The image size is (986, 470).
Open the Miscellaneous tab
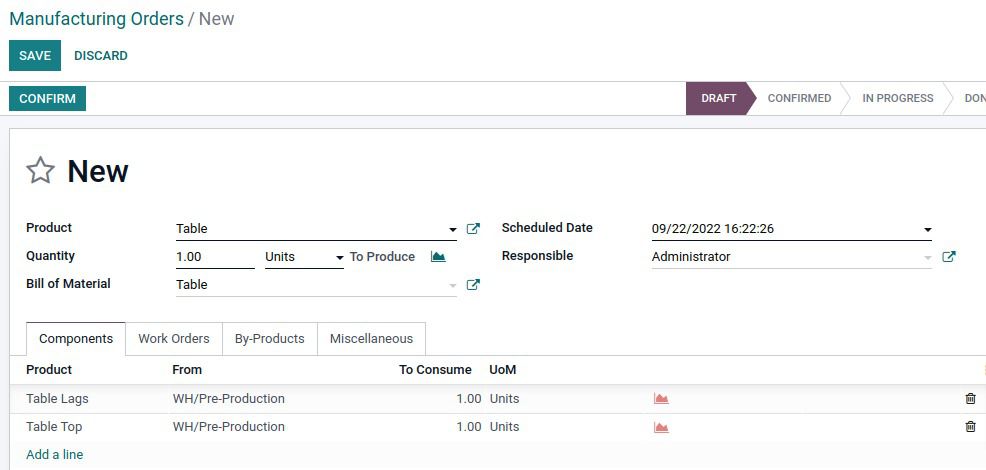(371, 339)
